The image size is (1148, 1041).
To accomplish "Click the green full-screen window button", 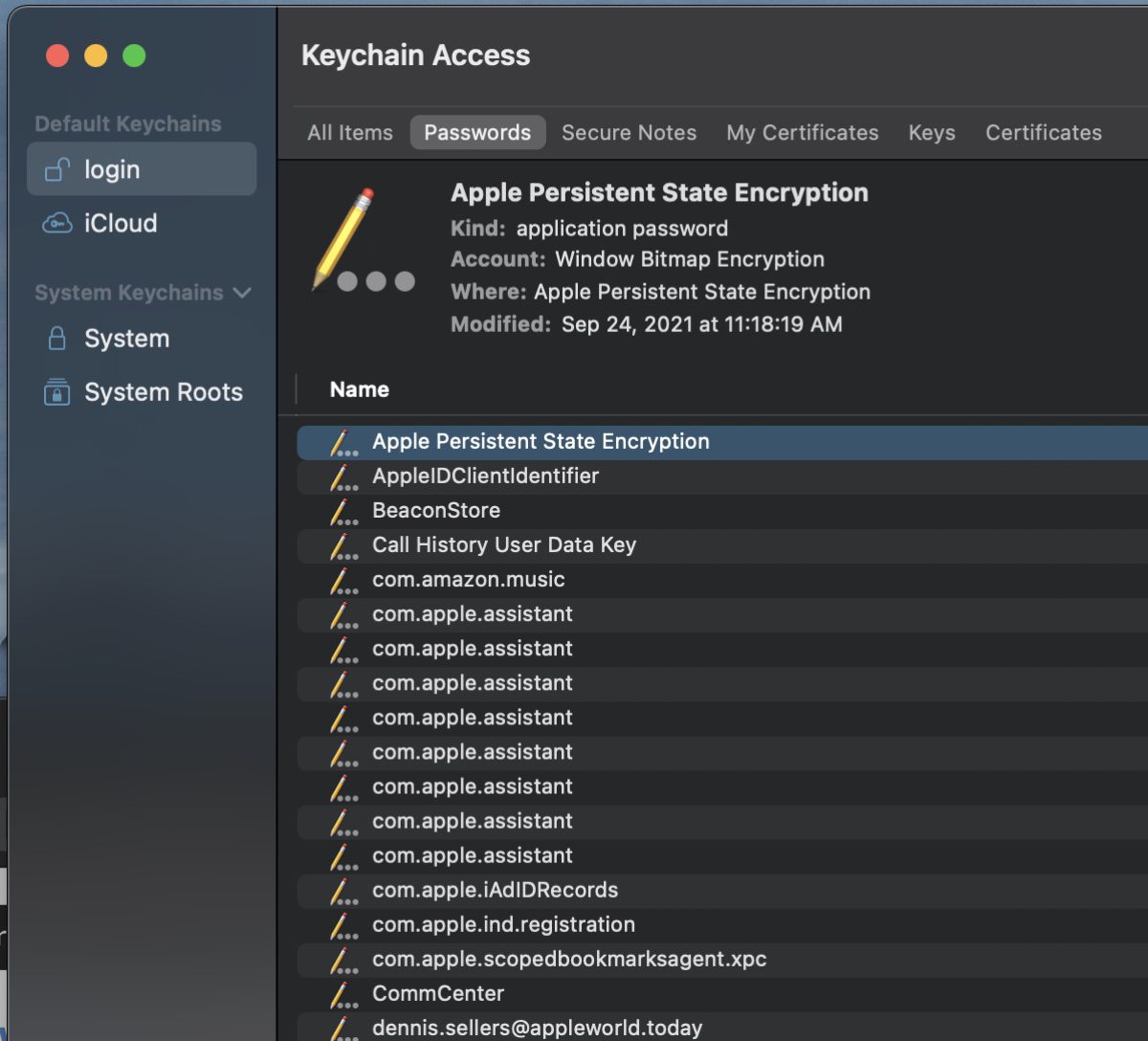I will click(x=134, y=56).
